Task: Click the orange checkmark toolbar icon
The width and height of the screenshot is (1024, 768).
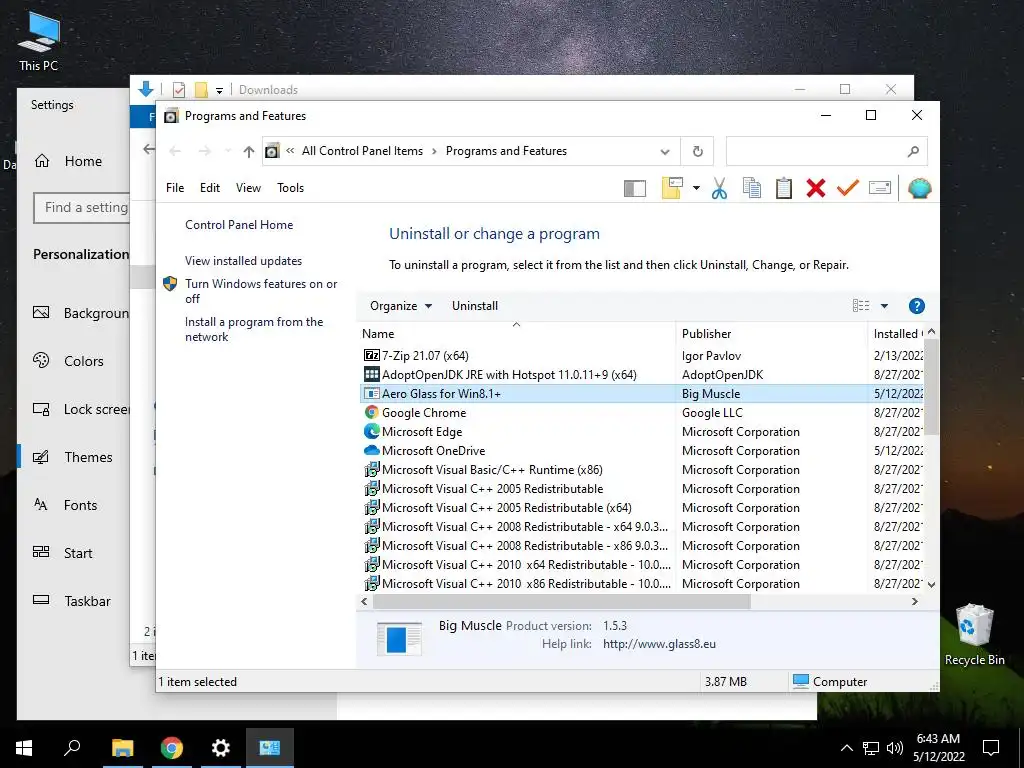Action: (x=848, y=188)
